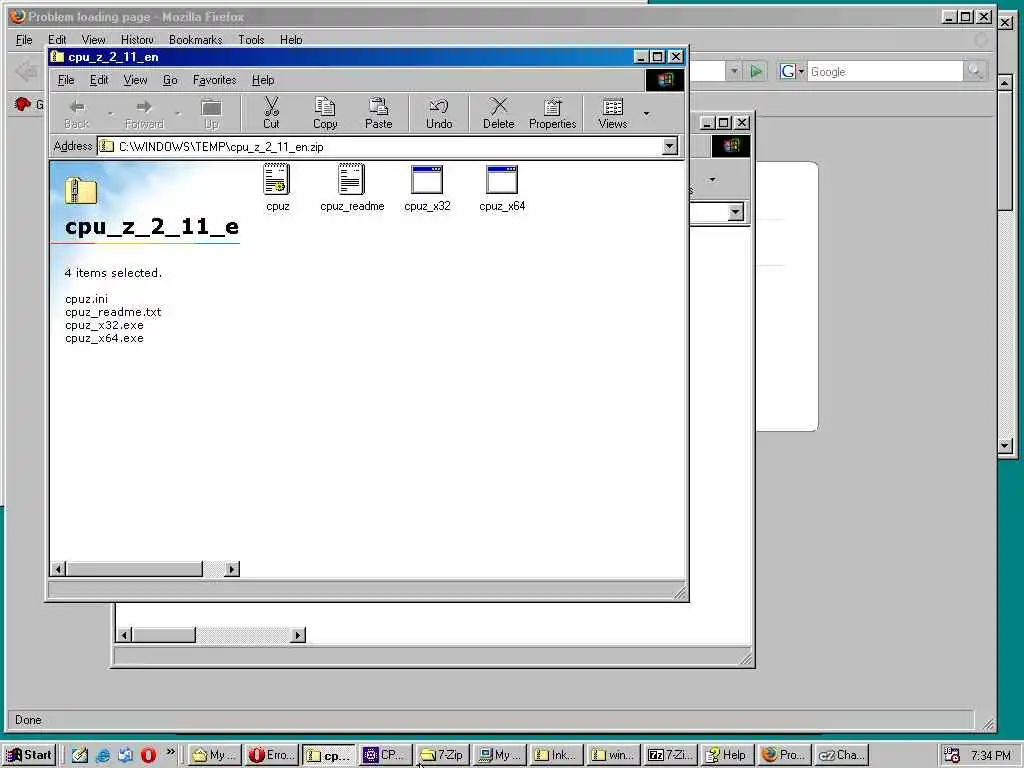Click the Forward toolbar button
The image size is (1024, 768).
point(144,113)
